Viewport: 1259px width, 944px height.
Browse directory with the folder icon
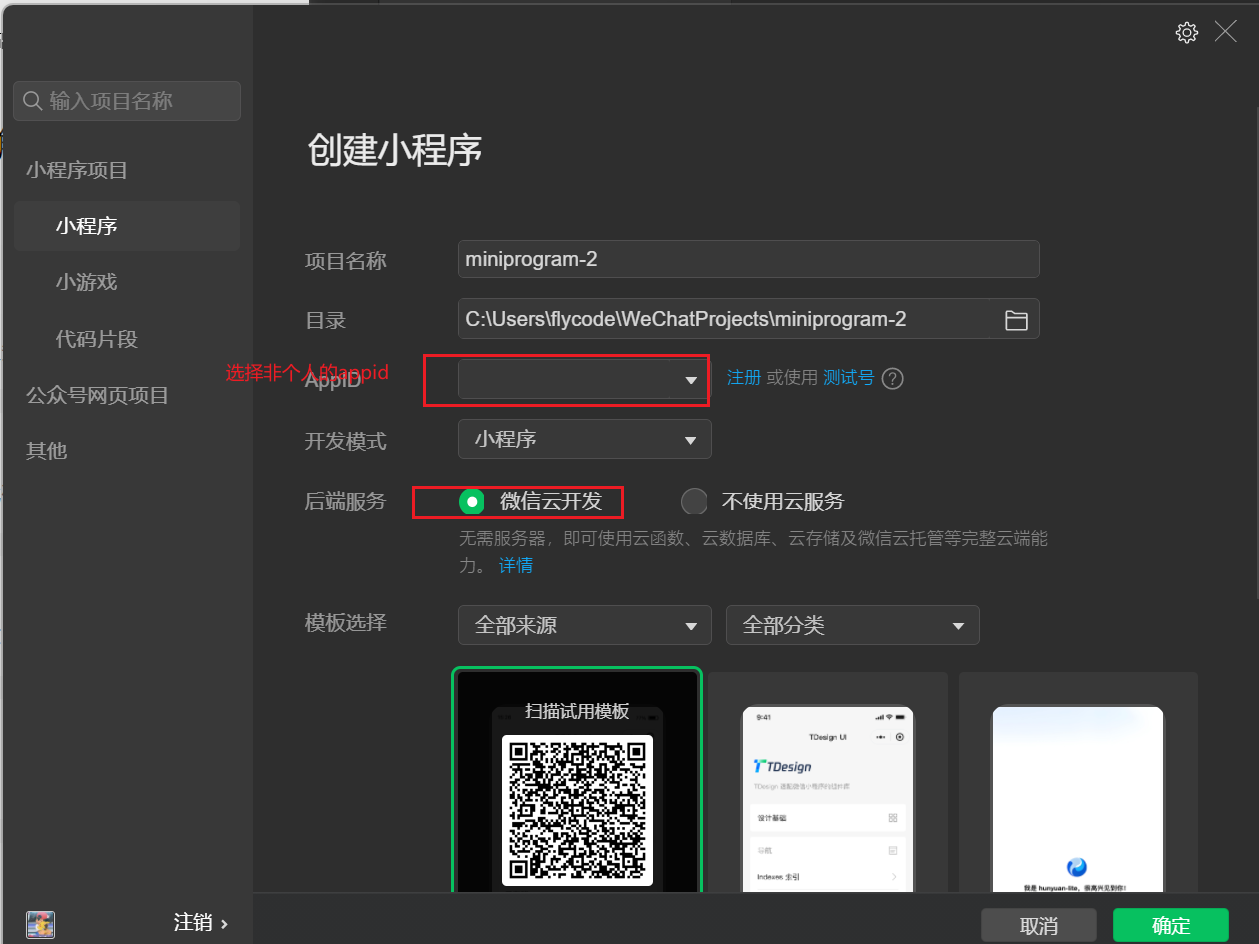1016,320
